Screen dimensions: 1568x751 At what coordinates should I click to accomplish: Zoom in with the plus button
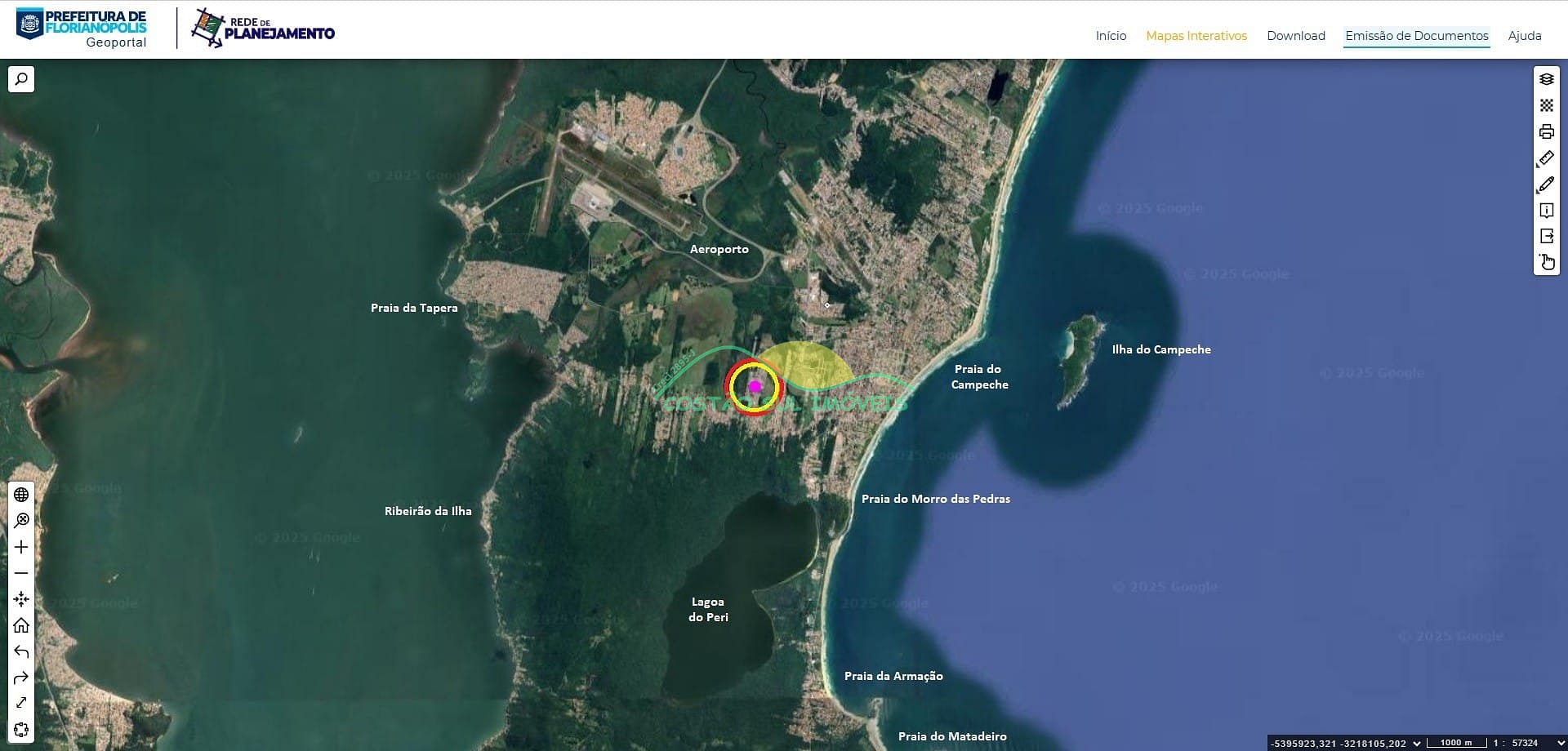21,547
